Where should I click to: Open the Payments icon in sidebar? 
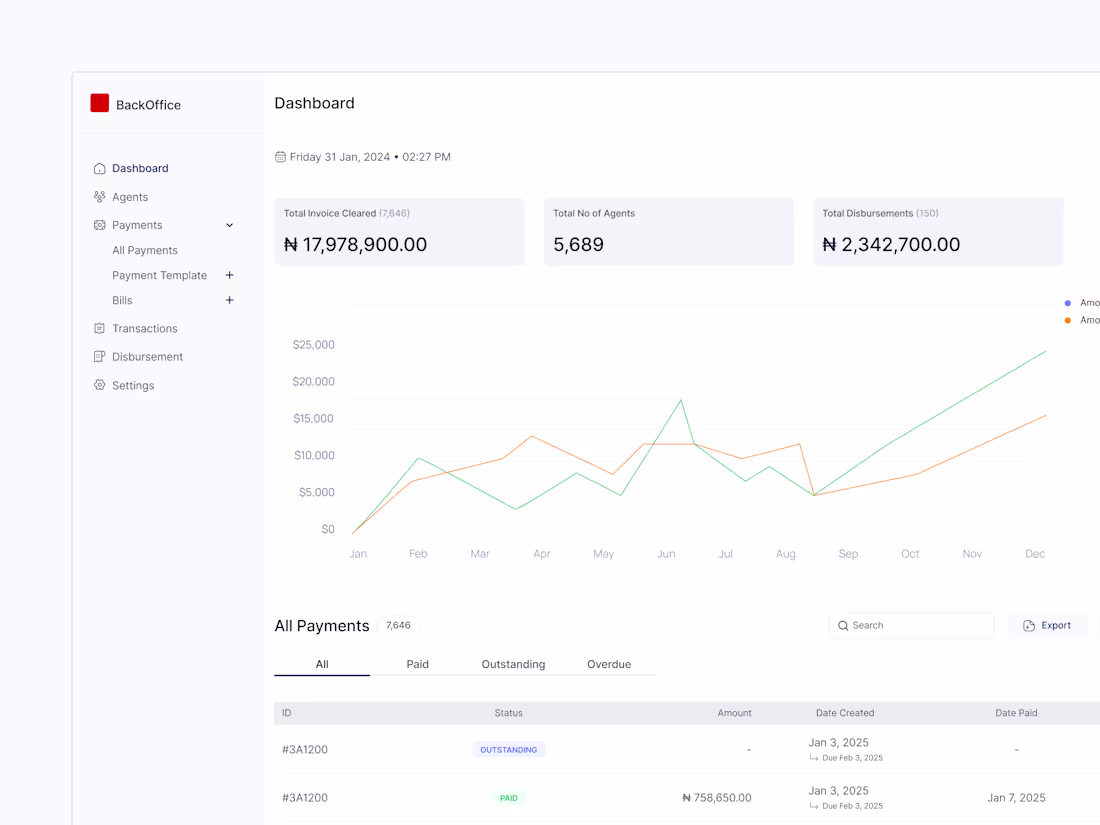point(100,224)
